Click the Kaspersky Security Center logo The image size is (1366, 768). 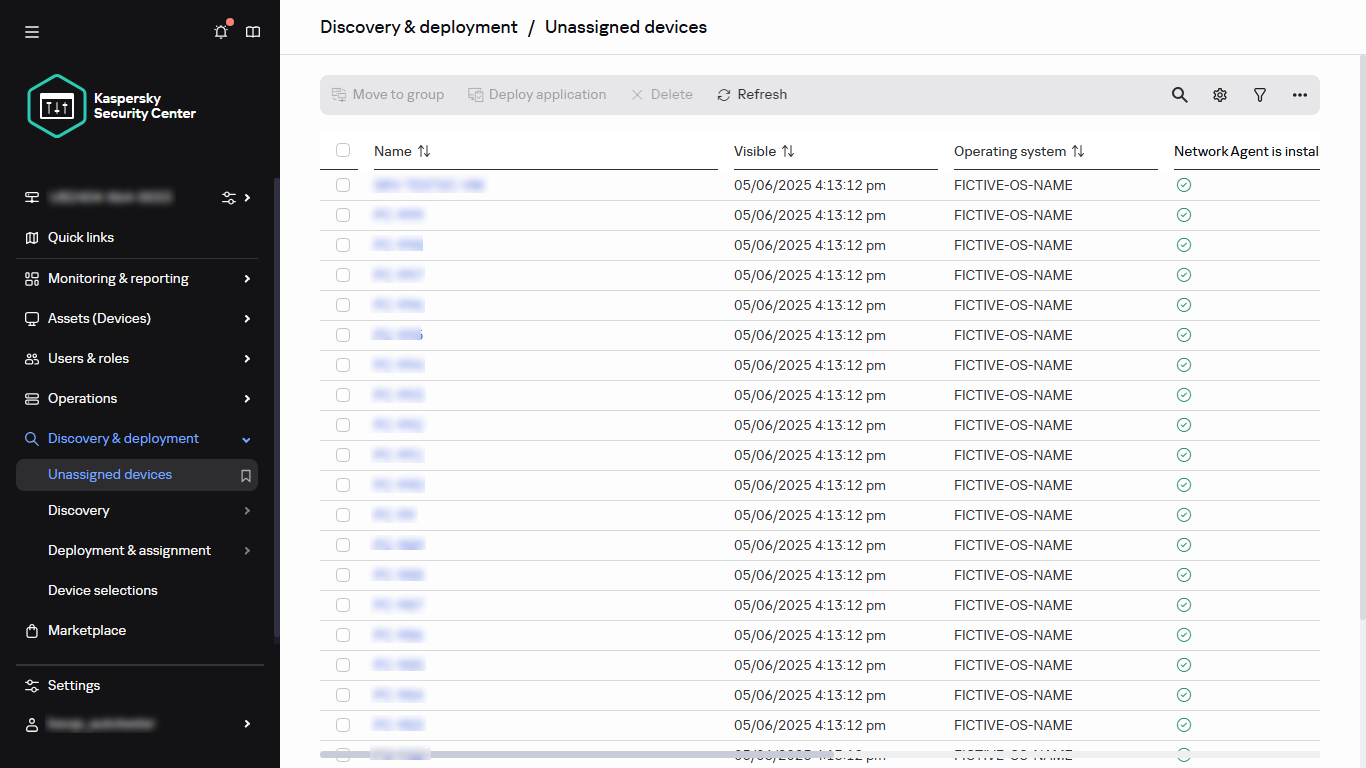pyautogui.click(x=57, y=106)
